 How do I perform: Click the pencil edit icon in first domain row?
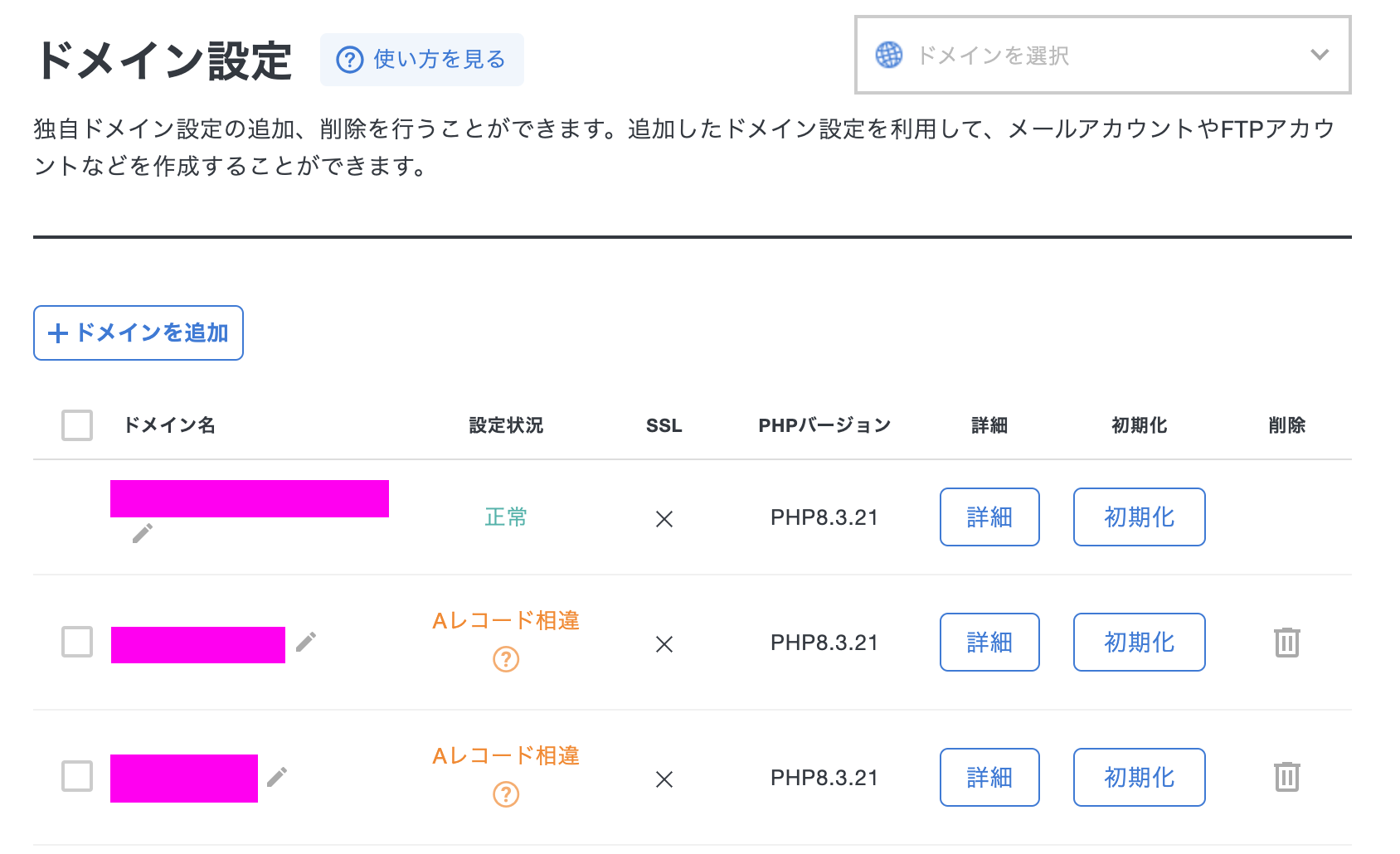(x=143, y=533)
